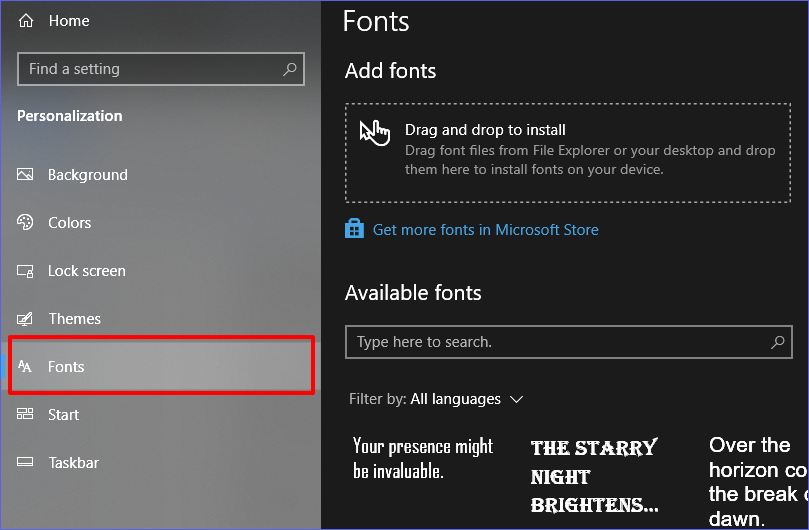Open Taskbar settings
809x530 pixels.
(x=73, y=462)
